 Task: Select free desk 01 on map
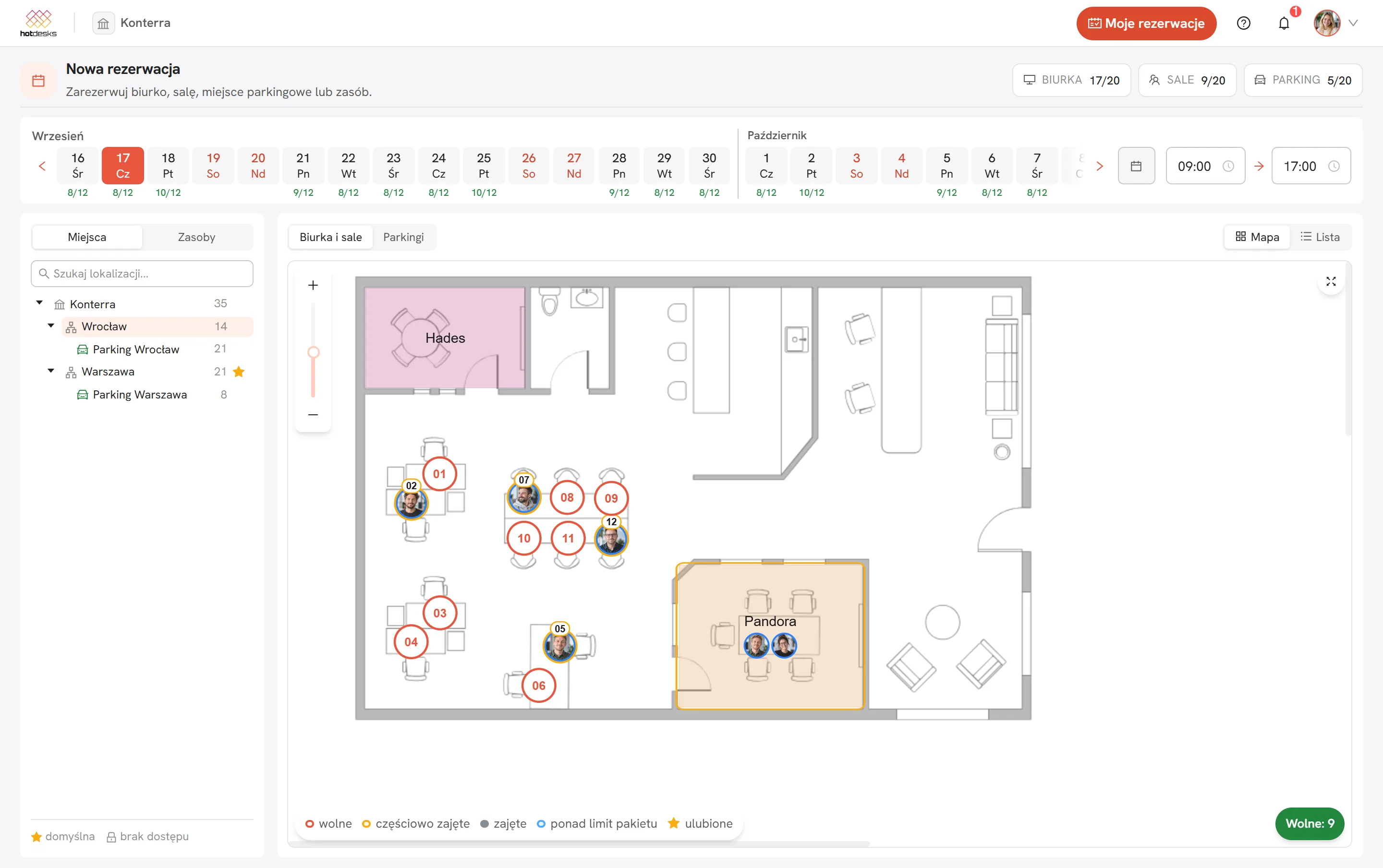pyautogui.click(x=439, y=474)
